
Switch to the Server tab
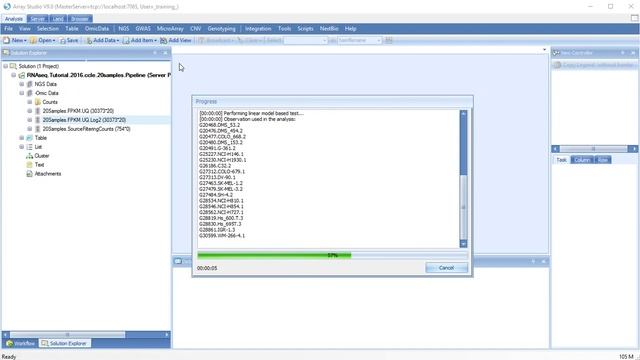pyautogui.click(x=38, y=19)
